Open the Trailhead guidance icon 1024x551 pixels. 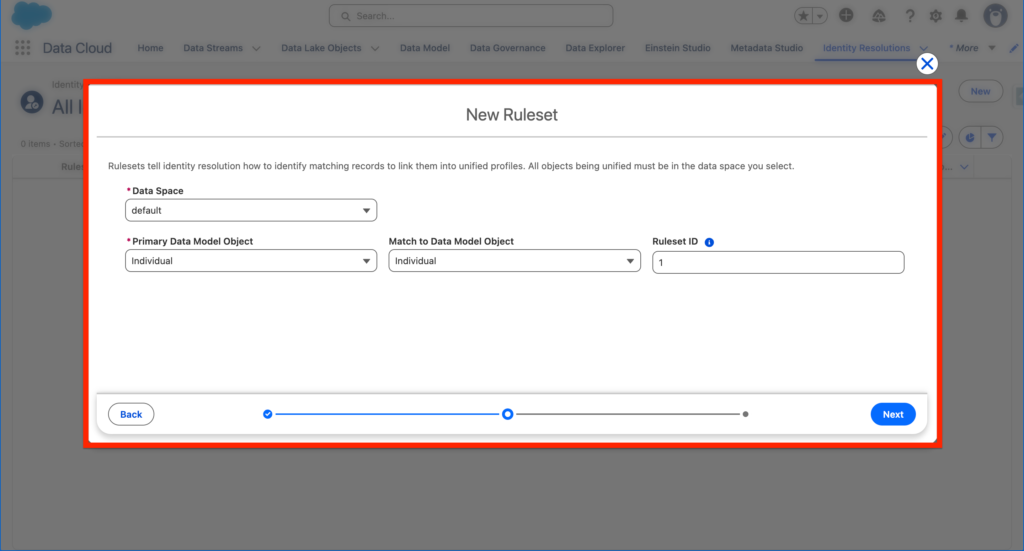[x=878, y=16]
